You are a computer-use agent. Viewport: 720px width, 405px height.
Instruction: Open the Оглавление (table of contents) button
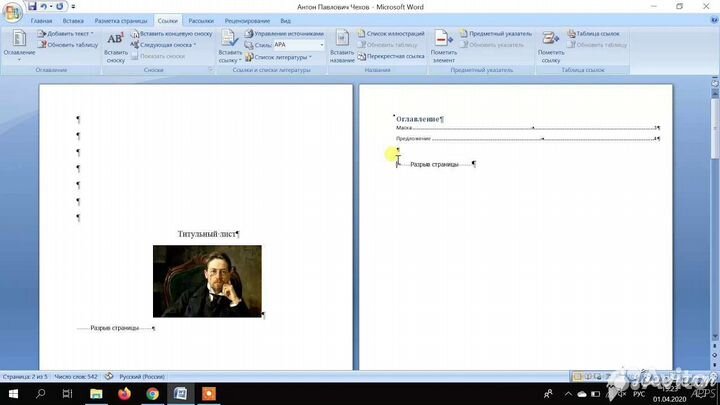pos(19,46)
